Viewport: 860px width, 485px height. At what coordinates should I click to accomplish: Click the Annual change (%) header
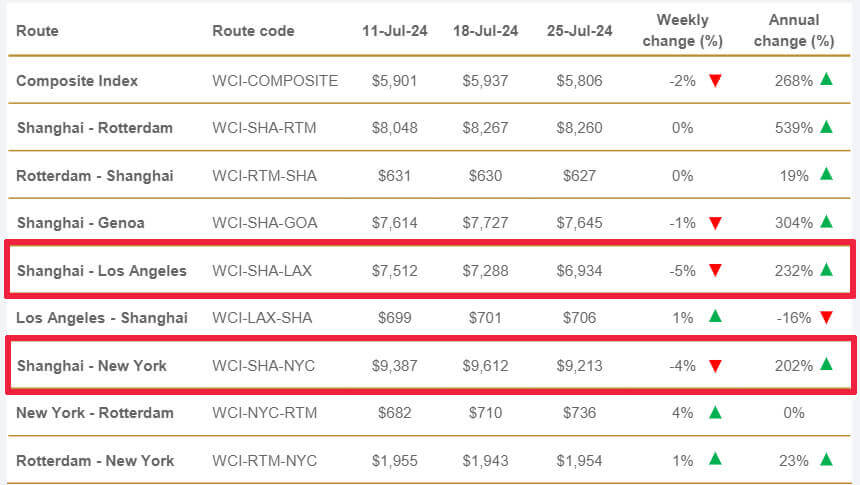point(794,30)
